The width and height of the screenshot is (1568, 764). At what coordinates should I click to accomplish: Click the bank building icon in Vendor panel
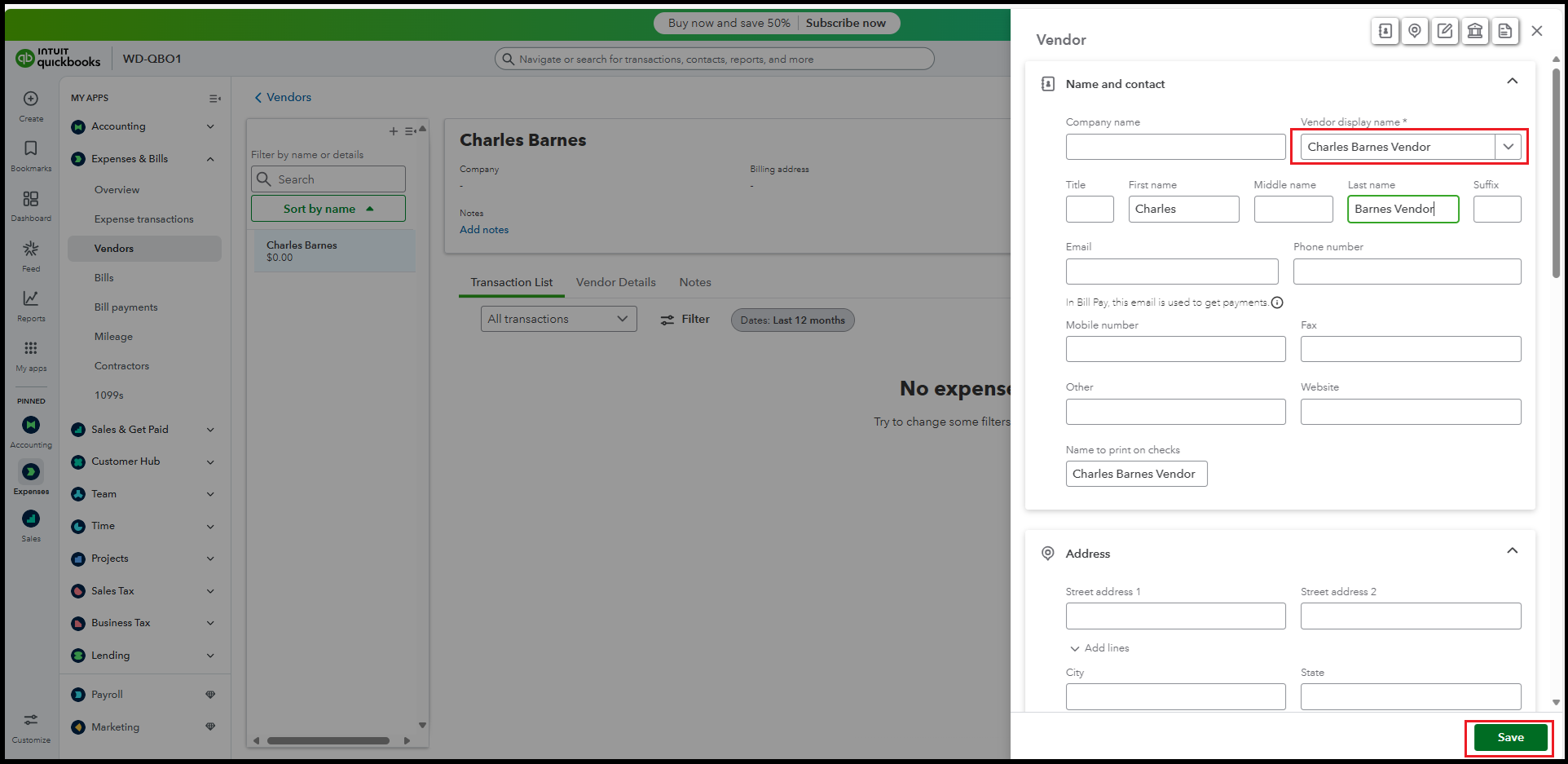tap(1475, 31)
